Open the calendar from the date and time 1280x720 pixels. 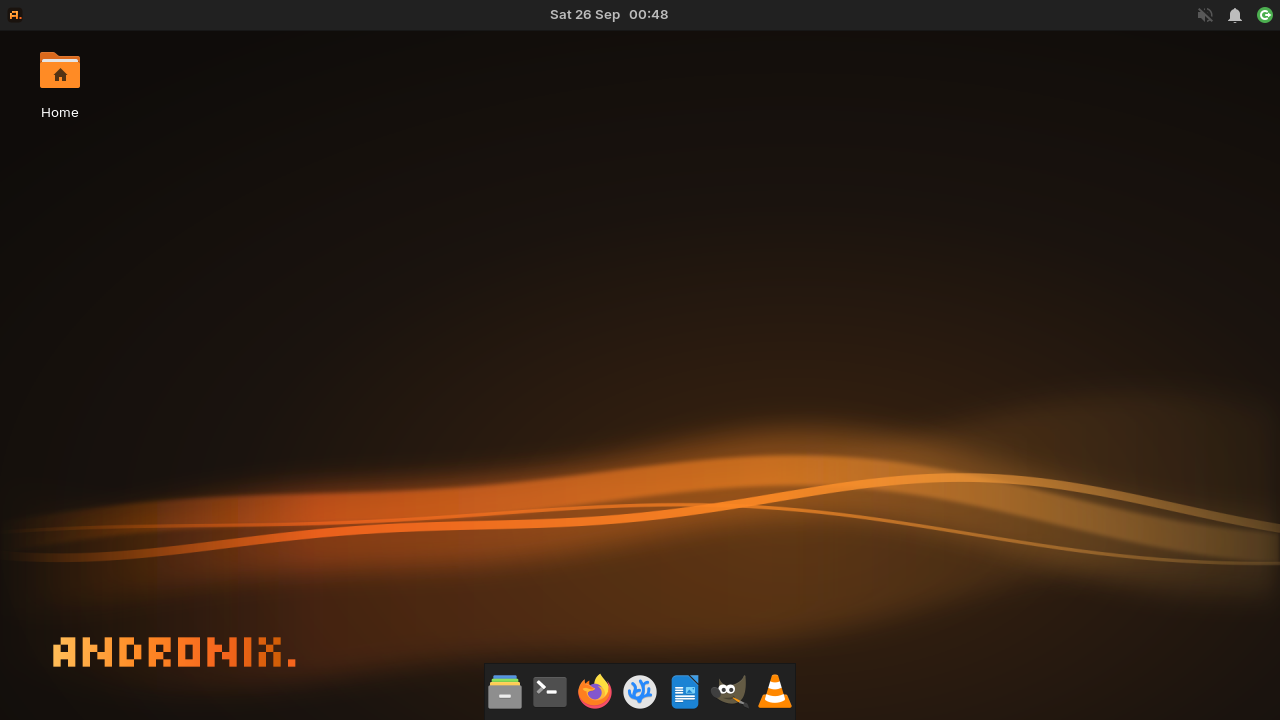coord(609,15)
